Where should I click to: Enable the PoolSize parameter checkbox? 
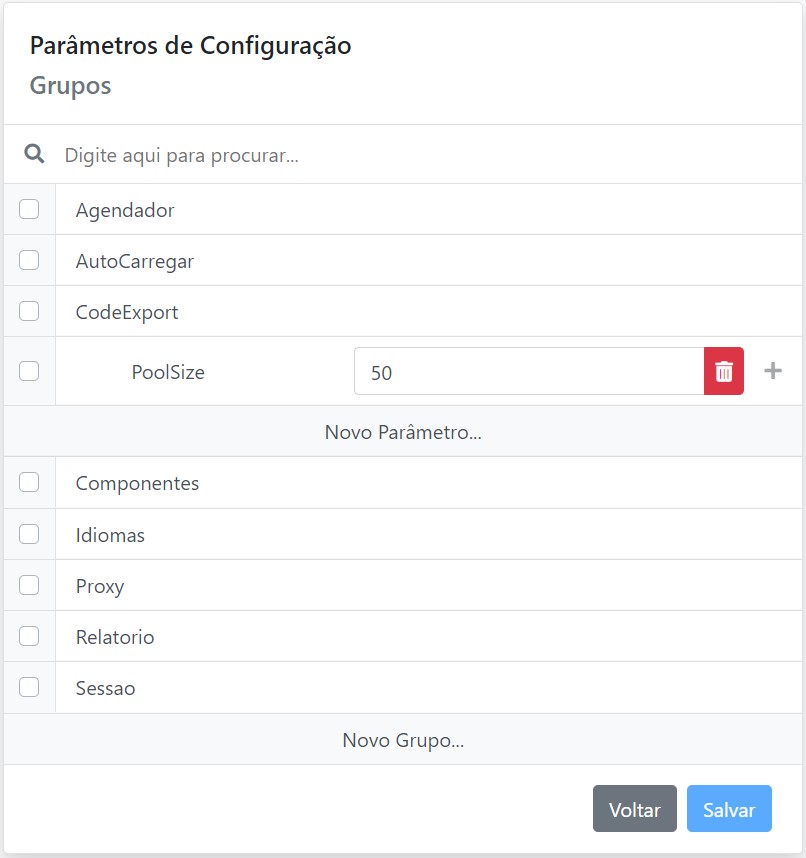click(x=29, y=371)
